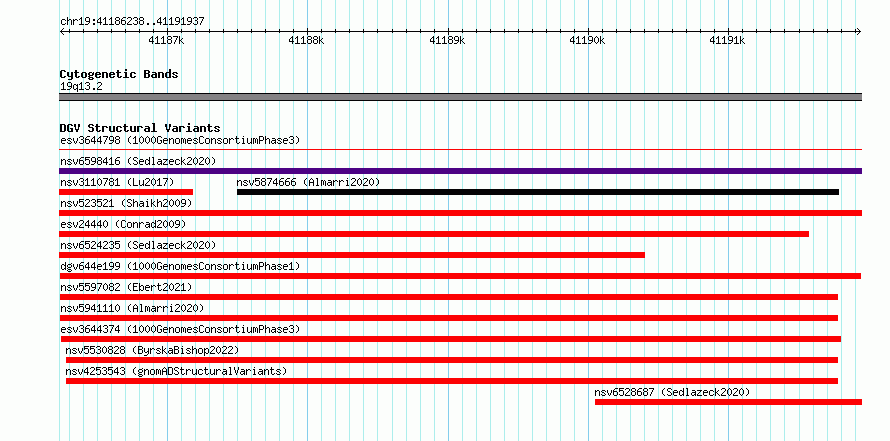Click the black nsv5874666 variant bar
The width and height of the screenshot is (890, 441).
tap(538, 192)
